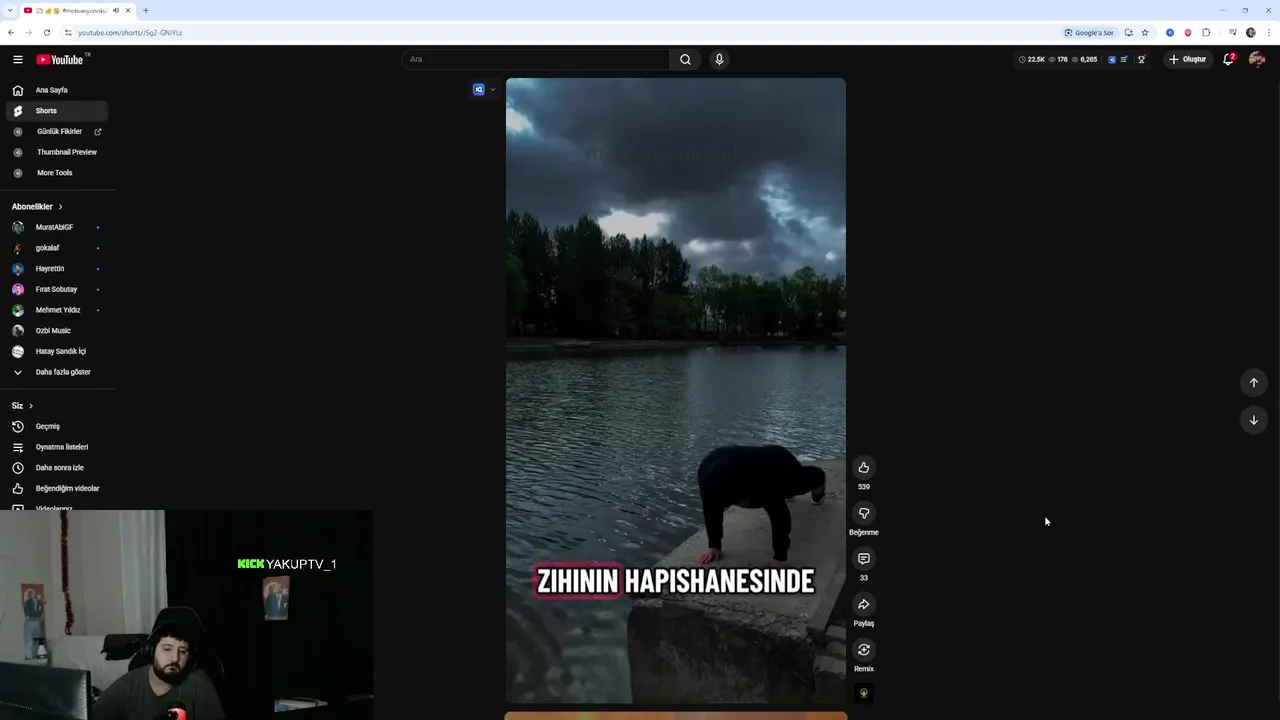Expand the Abonelikler section
Image resolution: width=1280 pixels, height=720 pixels.
(x=37, y=206)
